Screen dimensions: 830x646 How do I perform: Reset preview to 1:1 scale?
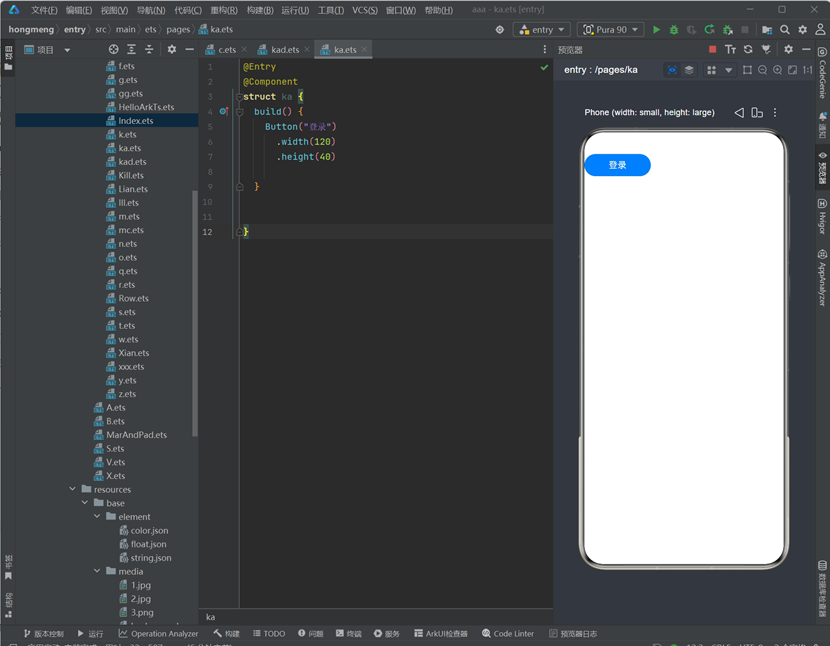pos(807,70)
